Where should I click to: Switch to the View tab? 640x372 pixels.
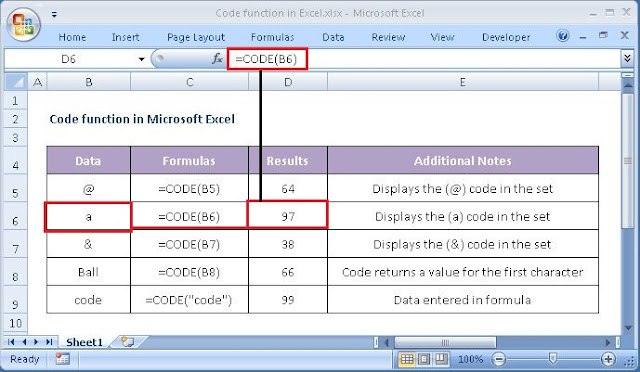click(x=442, y=37)
